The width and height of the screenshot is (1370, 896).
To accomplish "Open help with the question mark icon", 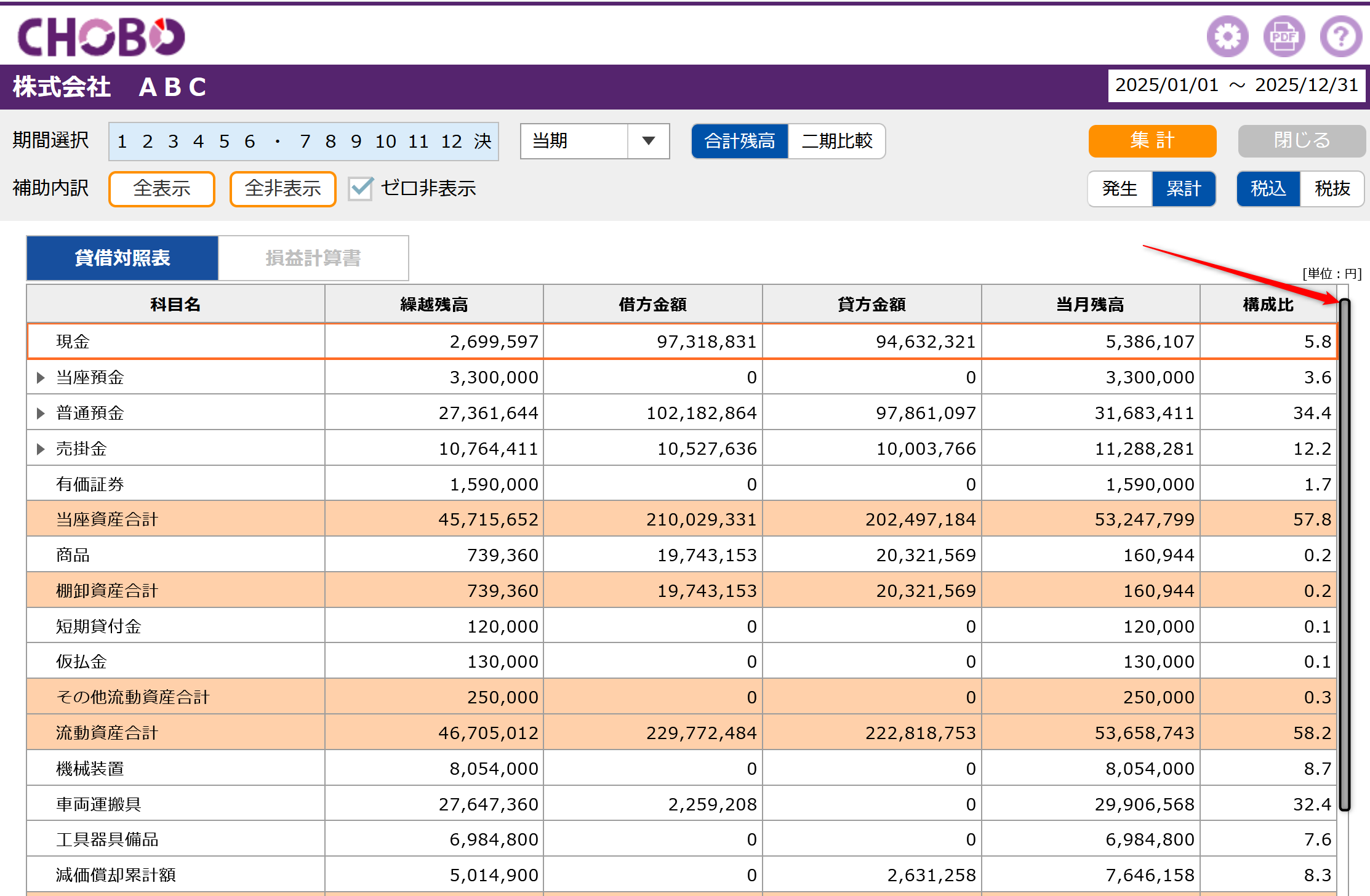I will [1340, 36].
